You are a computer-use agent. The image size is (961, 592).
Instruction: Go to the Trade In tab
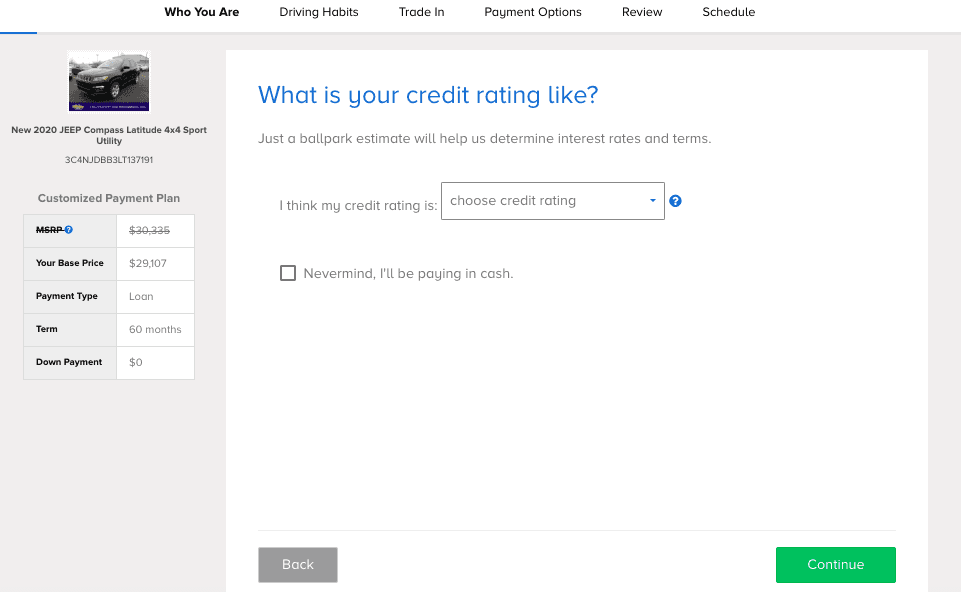click(422, 12)
